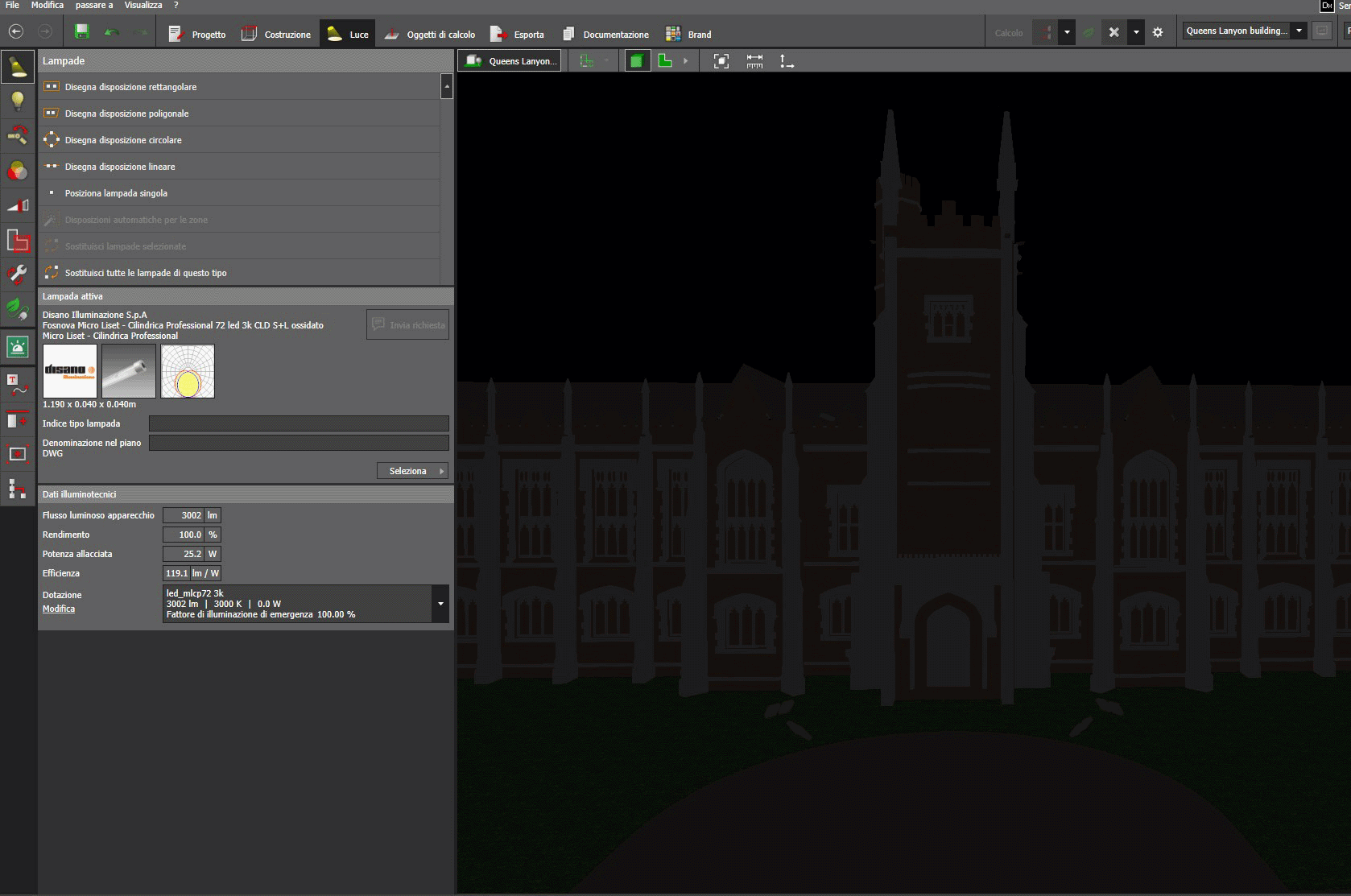Click Denominazione nel piano DWG field
This screenshot has width=1351, height=896.
pyautogui.click(x=299, y=443)
